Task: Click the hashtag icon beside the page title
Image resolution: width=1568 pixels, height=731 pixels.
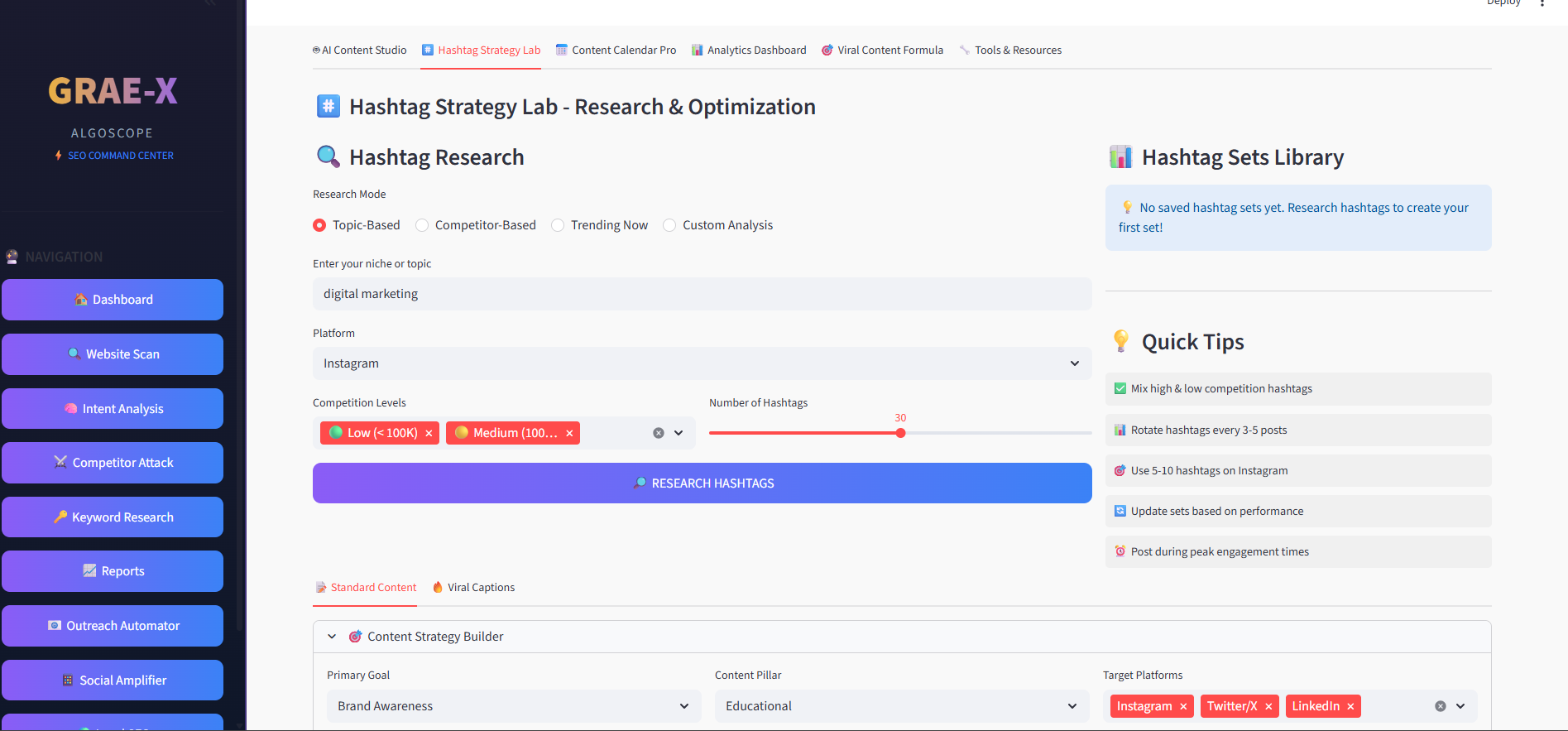Action: click(328, 106)
